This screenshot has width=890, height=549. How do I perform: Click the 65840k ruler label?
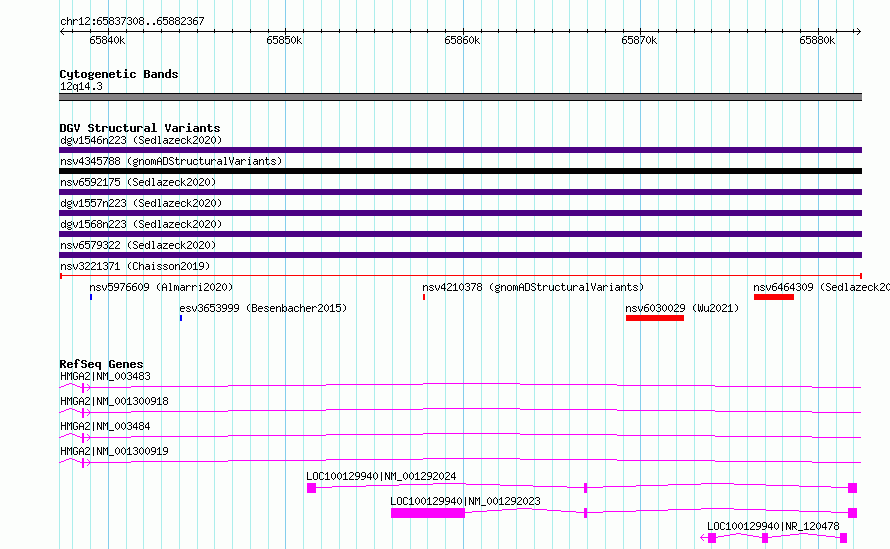pyautogui.click(x=107, y=40)
